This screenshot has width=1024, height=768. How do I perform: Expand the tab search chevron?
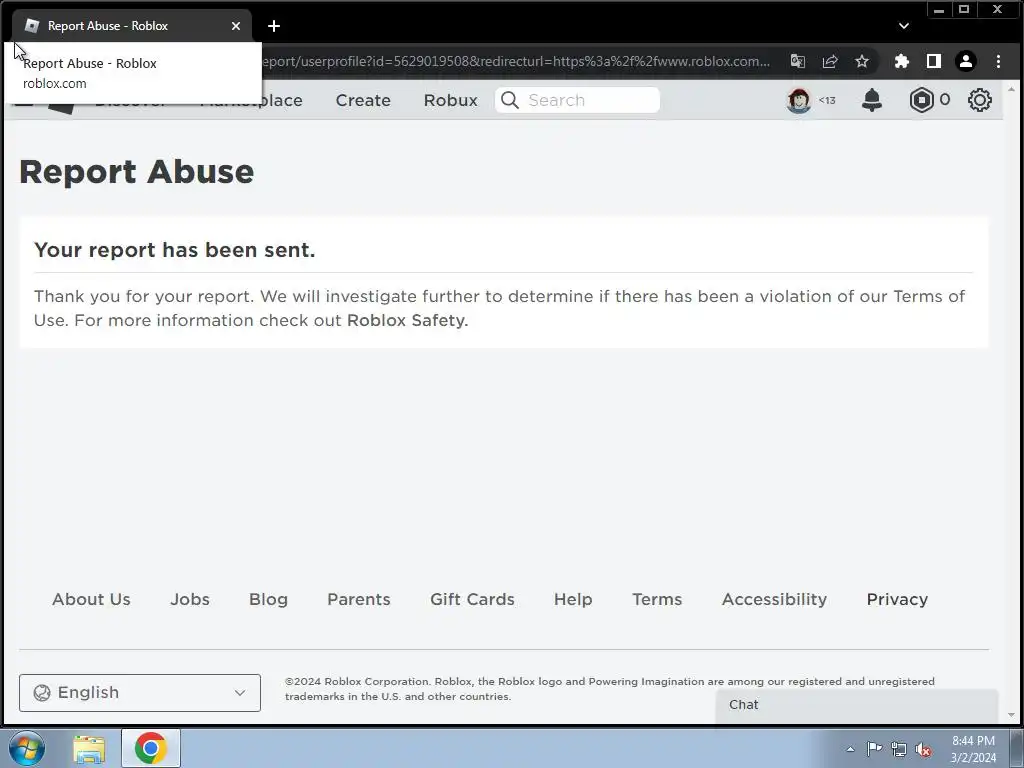pyautogui.click(x=904, y=26)
